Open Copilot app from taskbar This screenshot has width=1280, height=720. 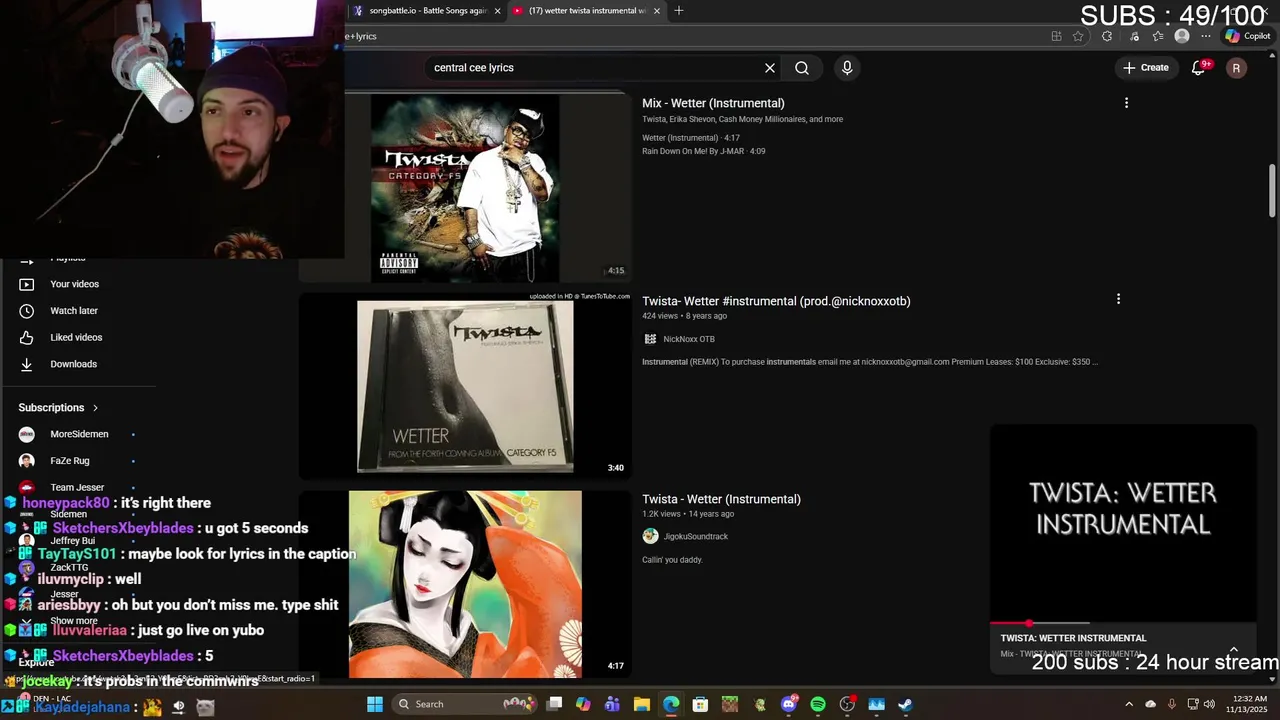point(583,704)
